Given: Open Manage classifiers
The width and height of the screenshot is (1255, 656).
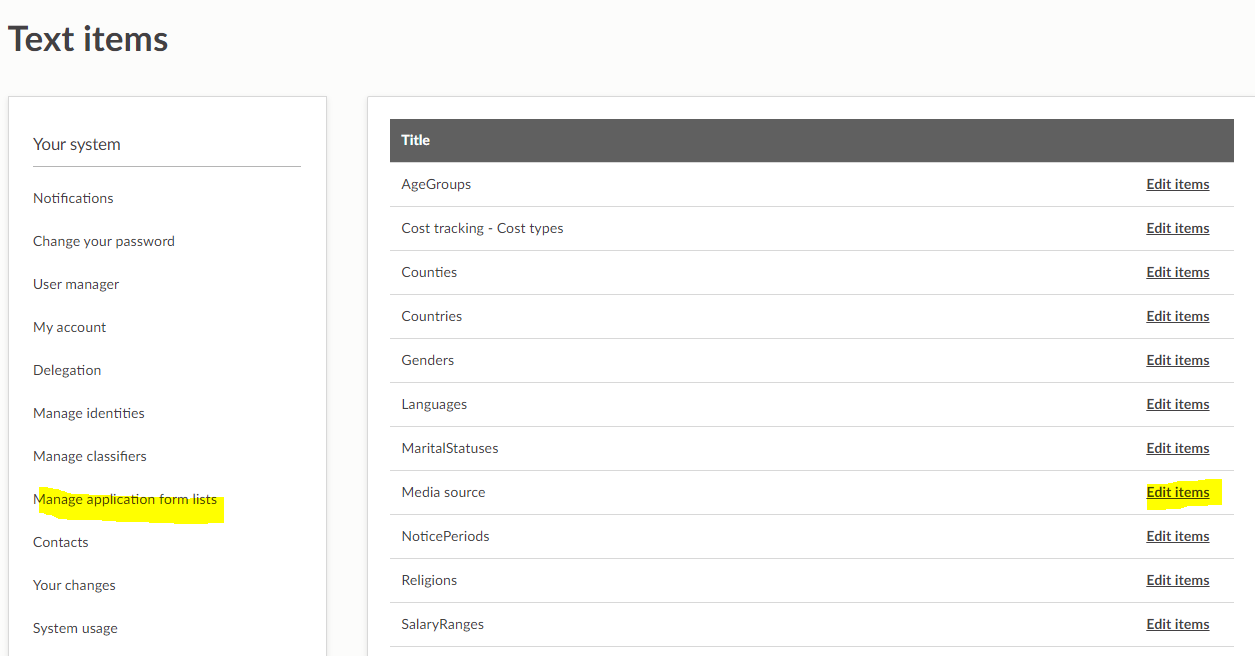Looking at the screenshot, I should coord(90,456).
